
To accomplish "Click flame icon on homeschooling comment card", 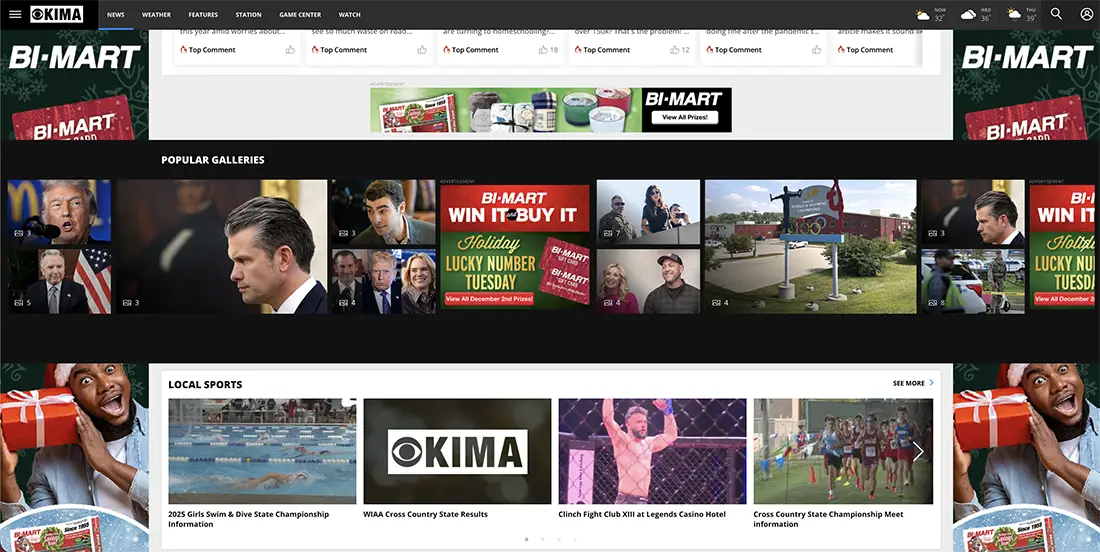I will tap(447, 50).
